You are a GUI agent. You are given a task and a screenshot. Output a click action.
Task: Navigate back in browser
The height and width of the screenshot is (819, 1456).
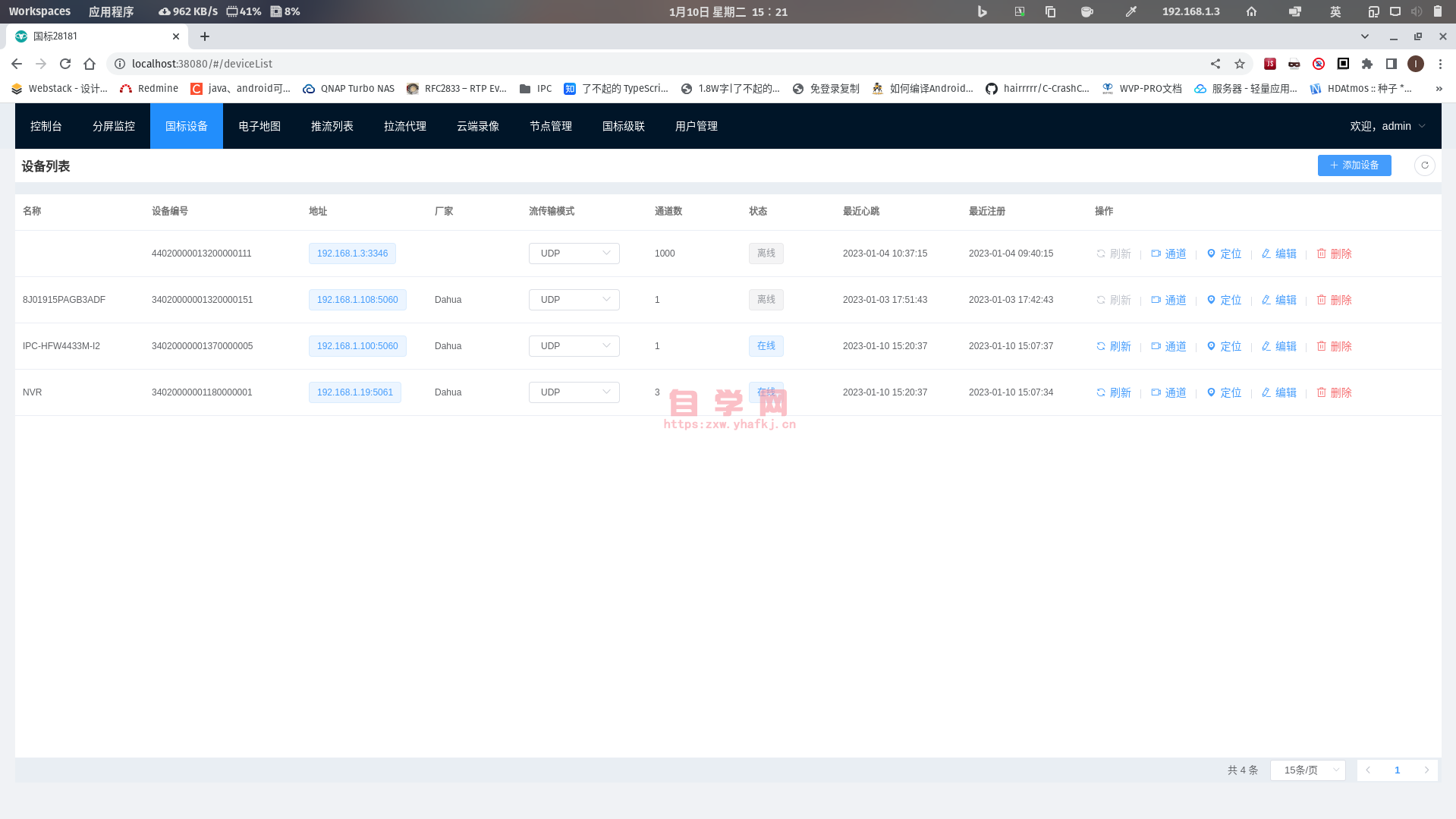[x=17, y=64]
